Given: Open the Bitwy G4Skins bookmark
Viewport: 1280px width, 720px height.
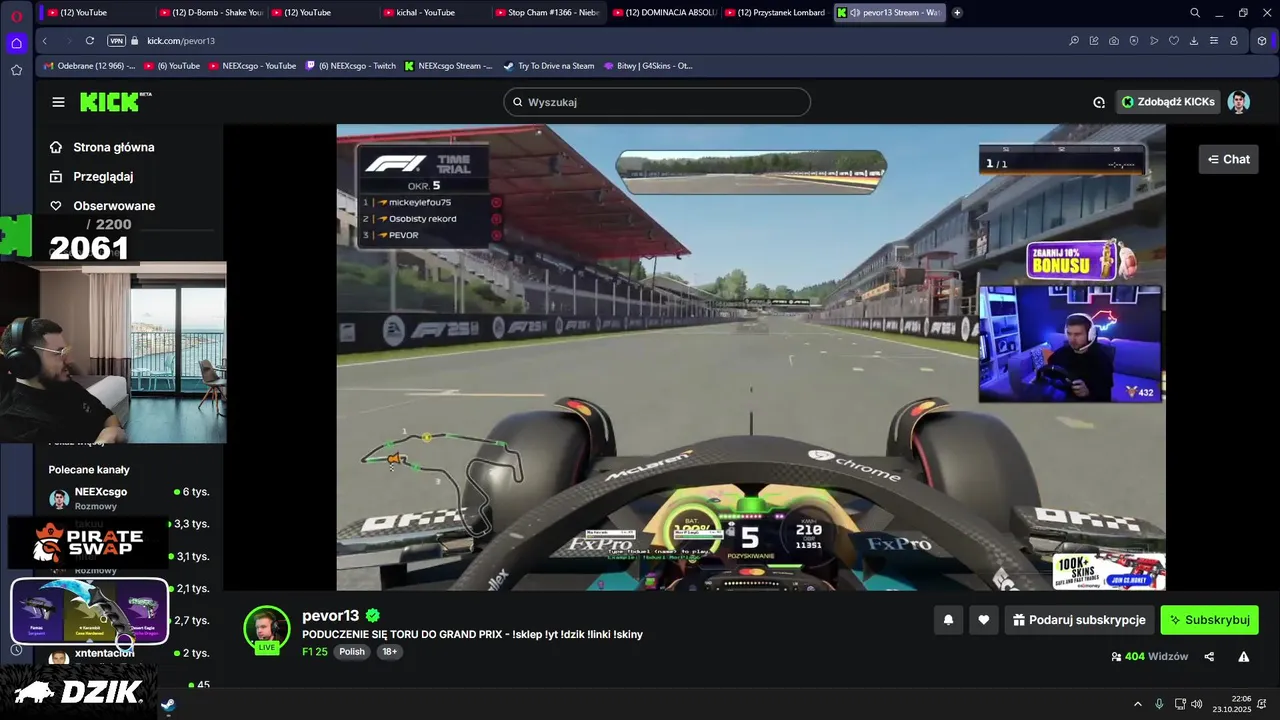Looking at the screenshot, I should click(648, 66).
